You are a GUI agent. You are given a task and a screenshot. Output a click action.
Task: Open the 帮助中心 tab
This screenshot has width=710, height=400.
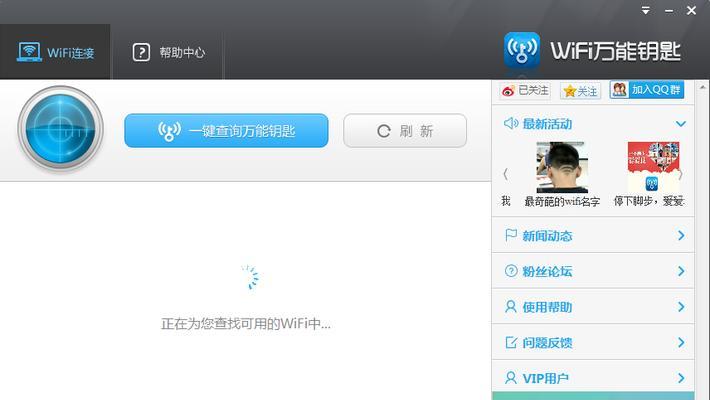point(168,52)
